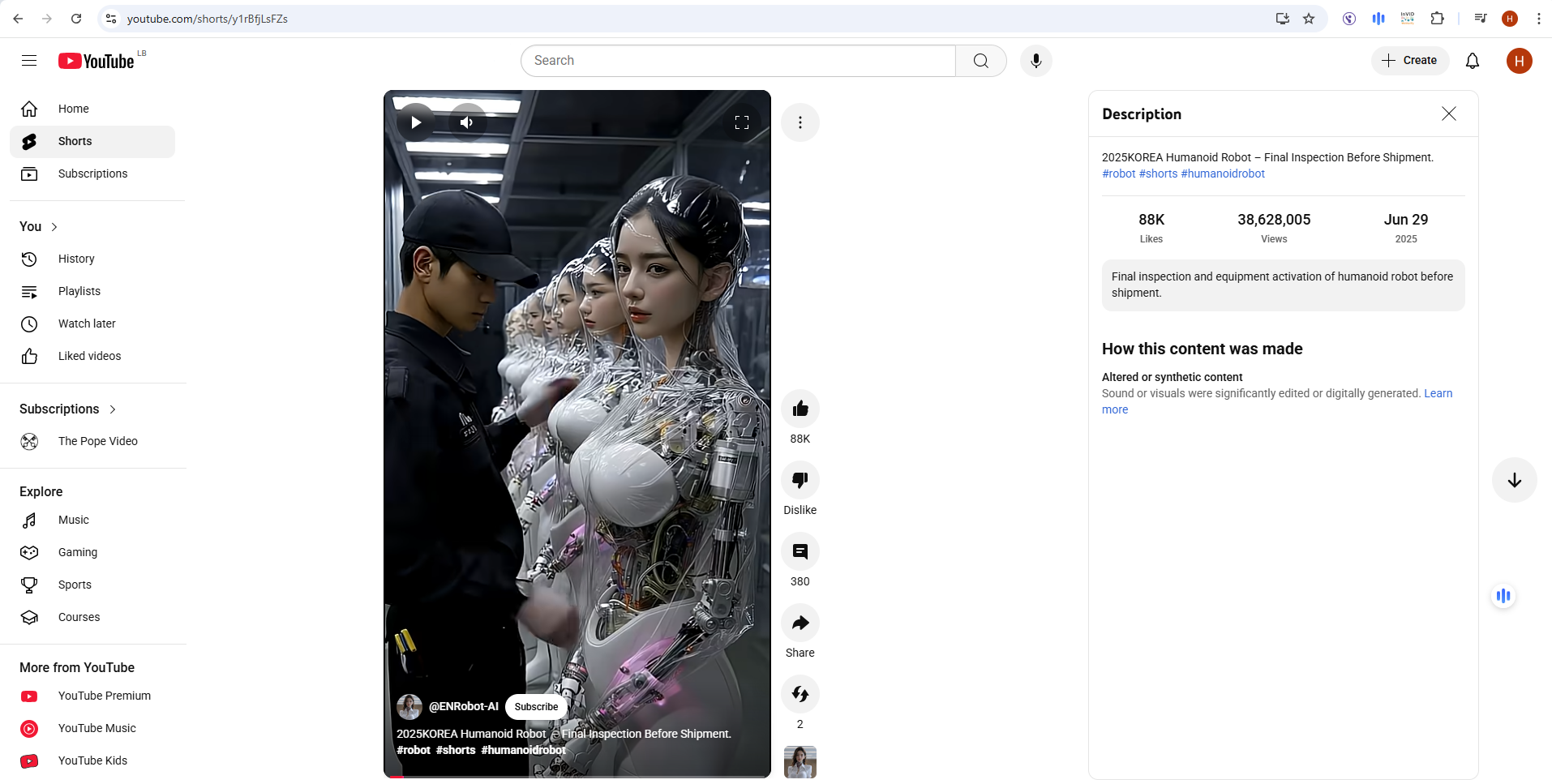Open Subscriptions in the sidebar

92,174
